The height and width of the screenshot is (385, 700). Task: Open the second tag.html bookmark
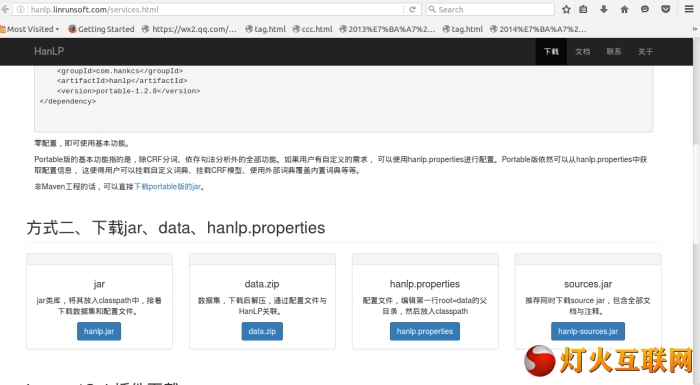(462, 29)
